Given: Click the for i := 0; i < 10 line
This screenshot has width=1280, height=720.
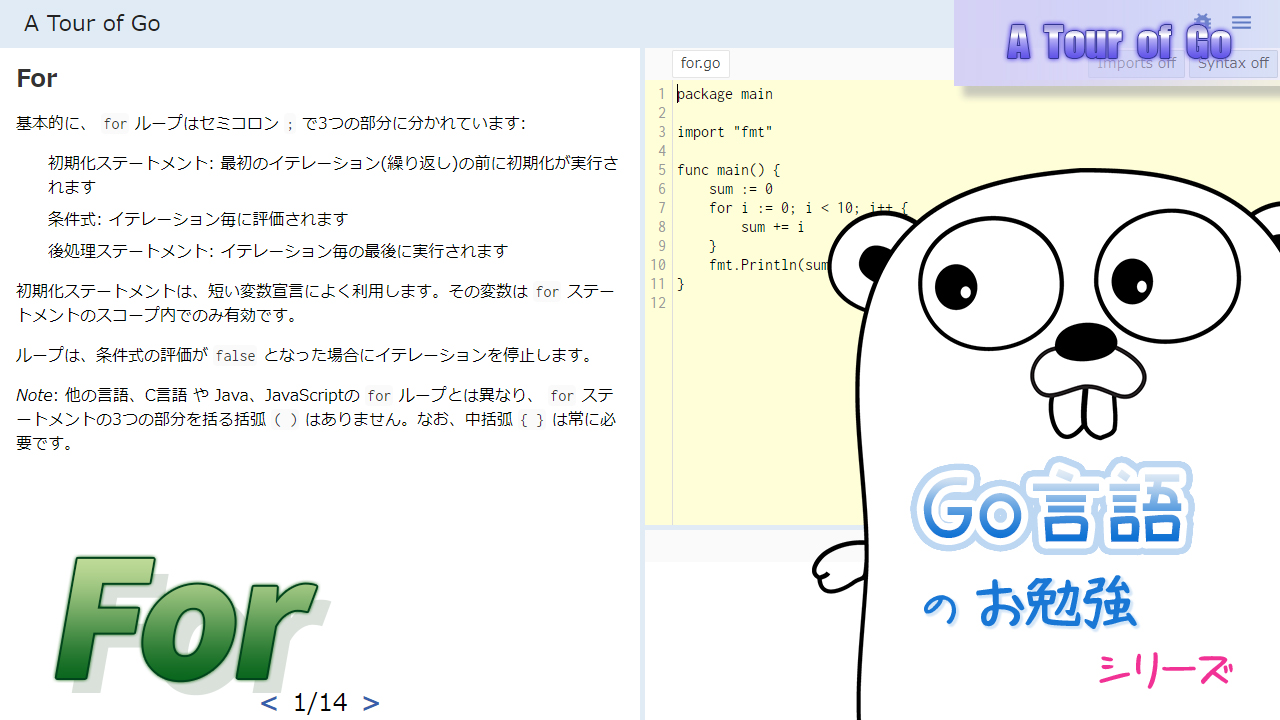Looking at the screenshot, I should click(808, 208).
